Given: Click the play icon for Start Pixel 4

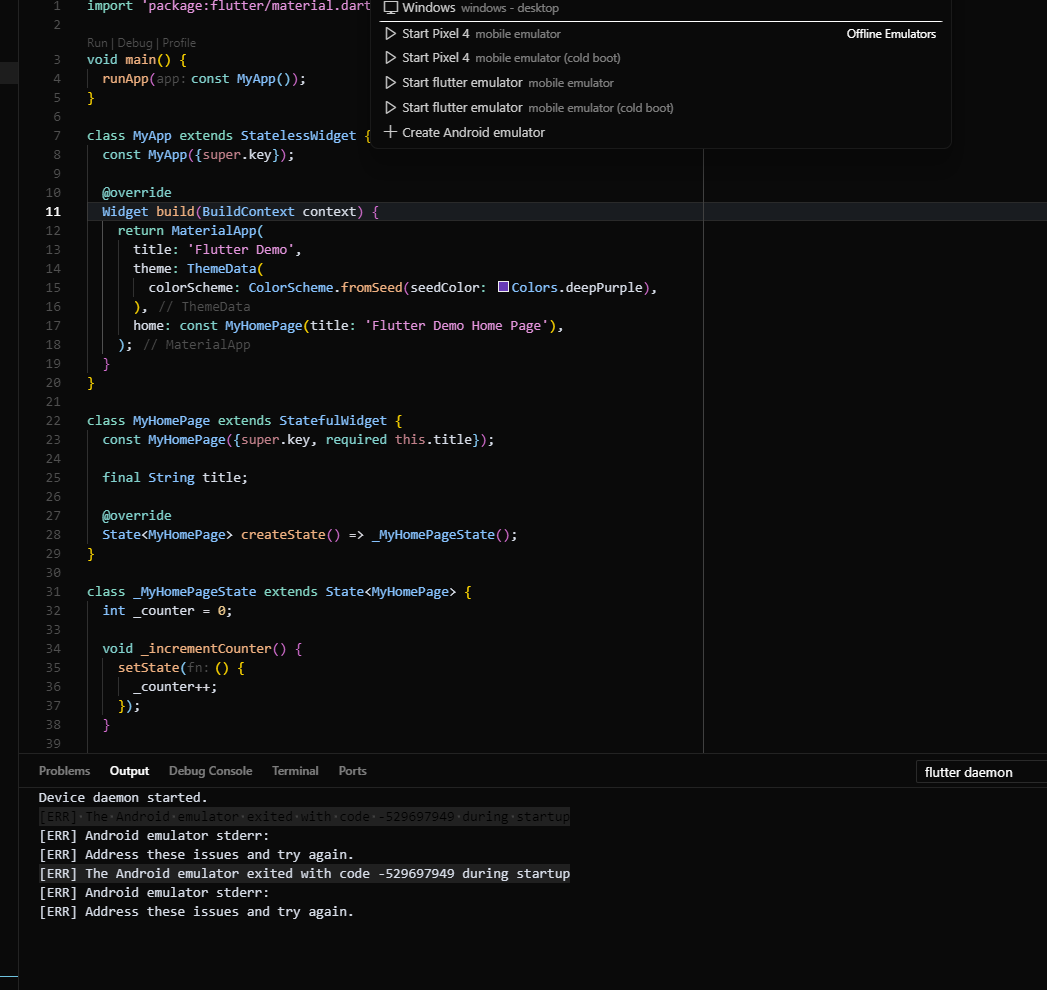Looking at the screenshot, I should [x=391, y=33].
